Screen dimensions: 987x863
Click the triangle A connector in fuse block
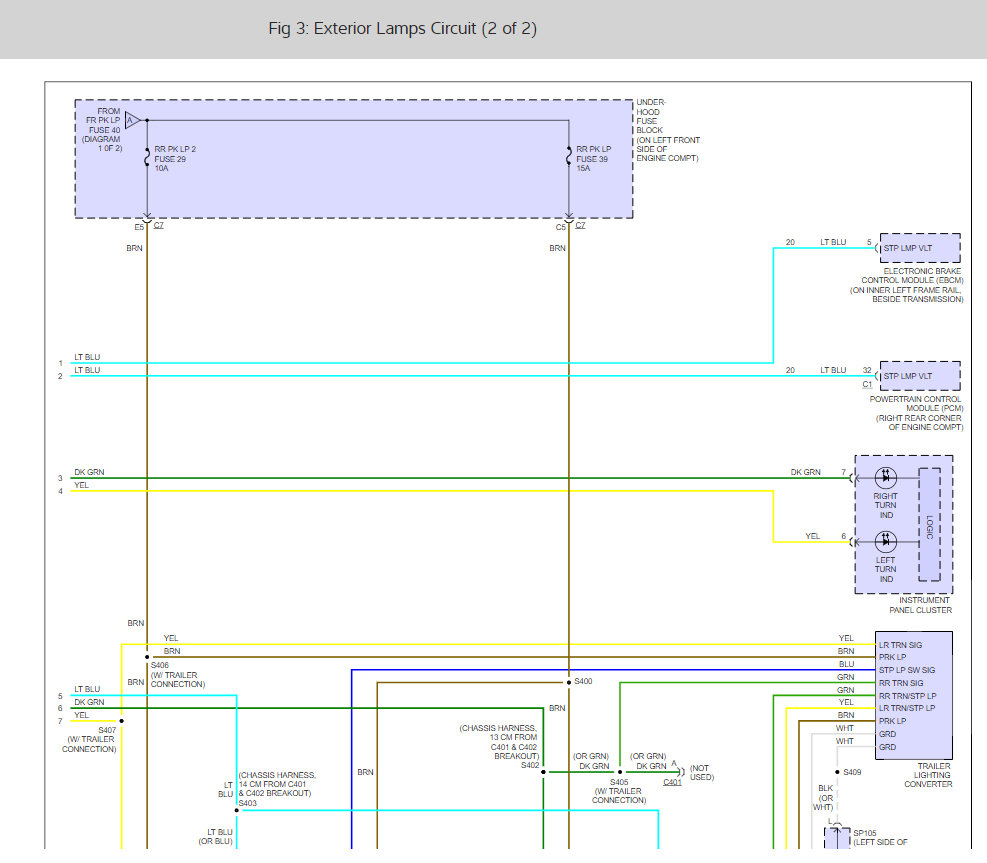131,120
